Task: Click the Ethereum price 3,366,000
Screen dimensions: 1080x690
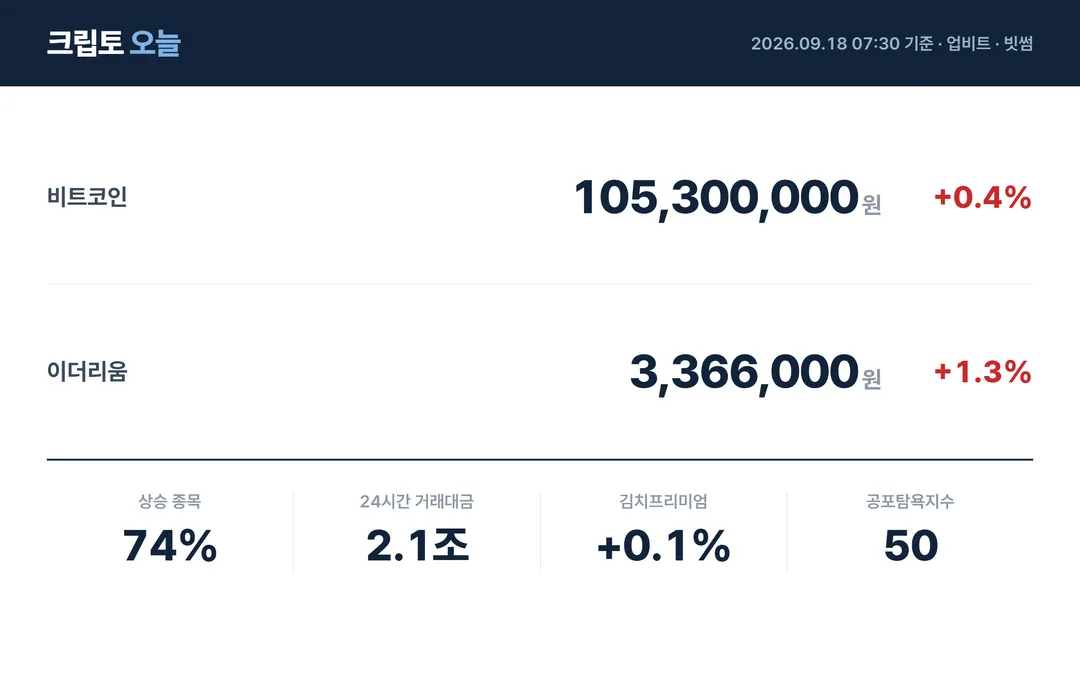Action: pyautogui.click(x=745, y=373)
